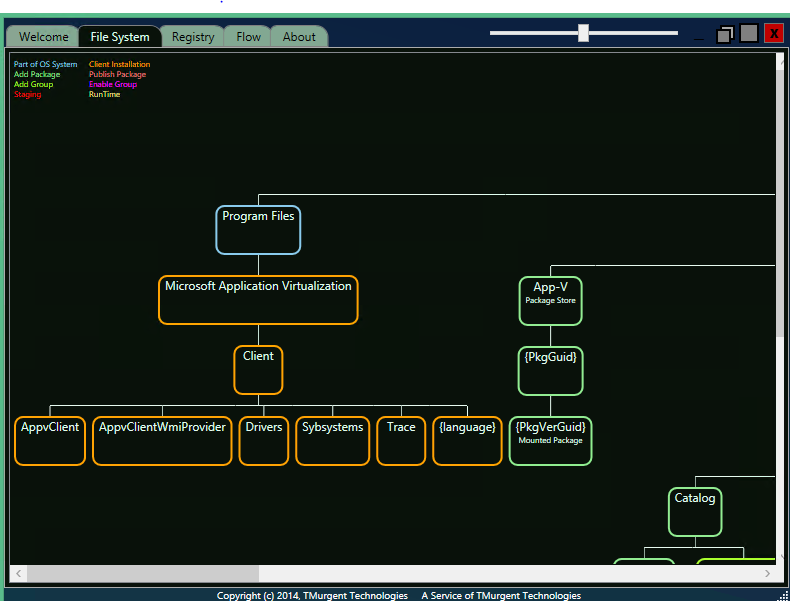Viewport: 790px width, 601px height.
Task: Click the horizontal scrollbar right arrow
Action: [767, 573]
